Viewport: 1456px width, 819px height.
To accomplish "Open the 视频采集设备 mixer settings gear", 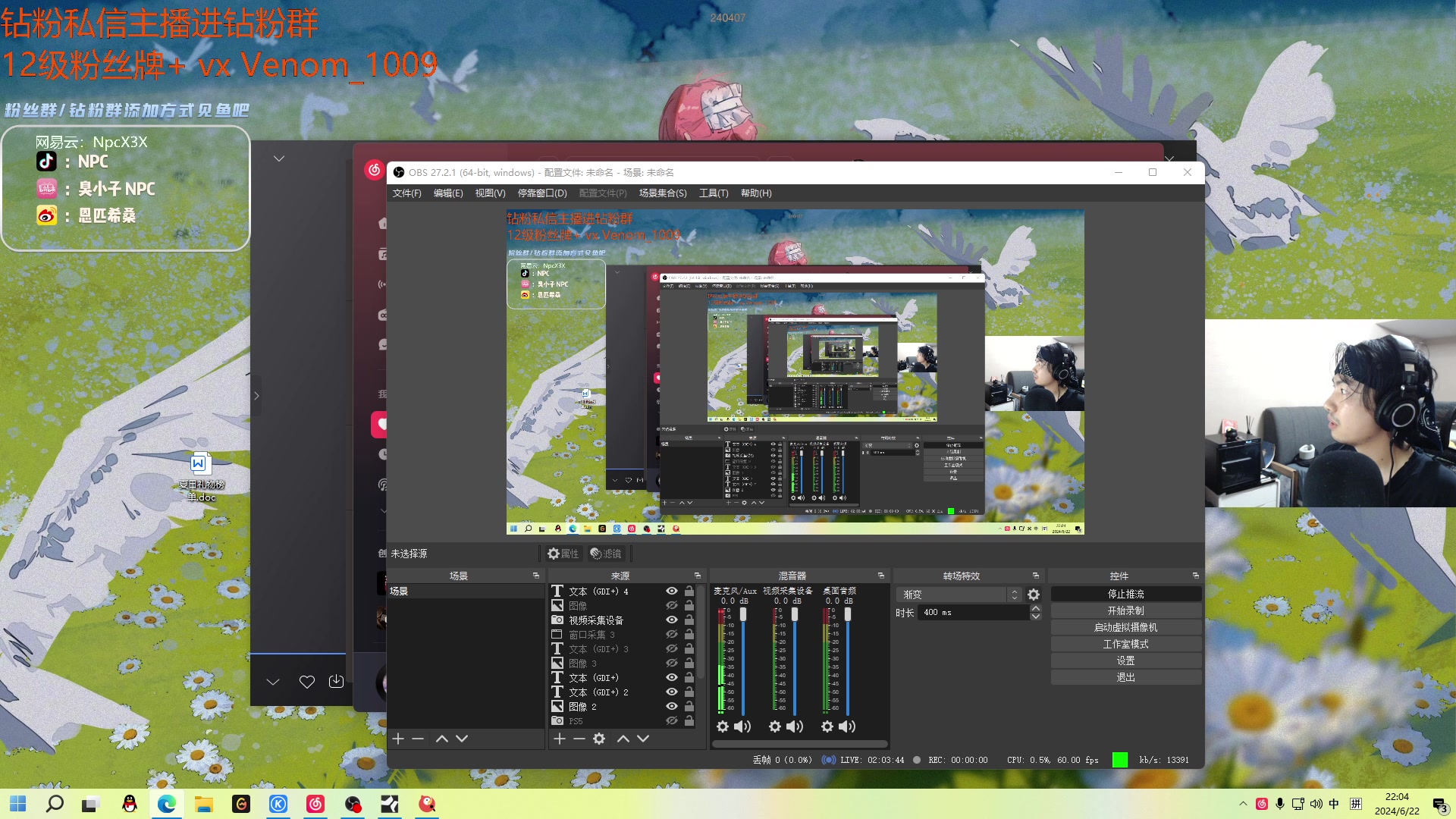I will coord(775,726).
